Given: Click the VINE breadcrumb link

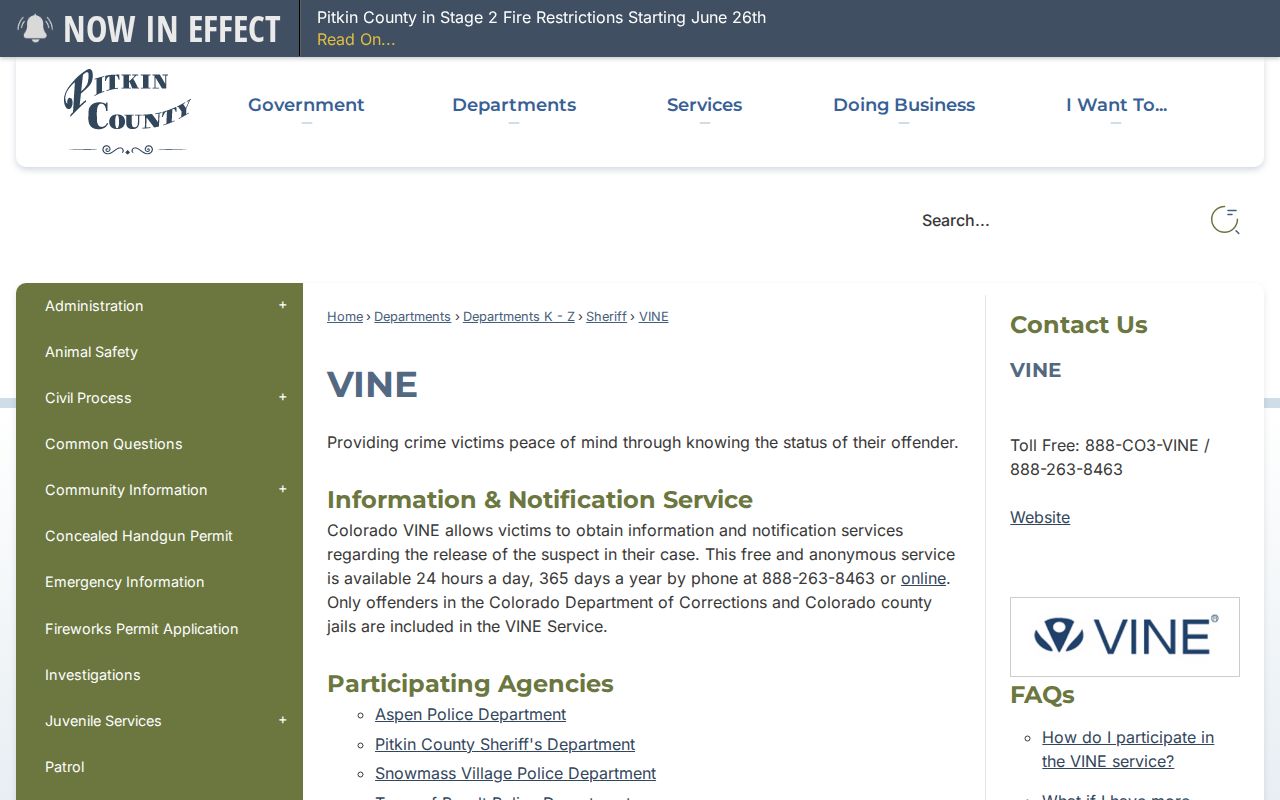Looking at the screenshot, I should pos(654,317).
